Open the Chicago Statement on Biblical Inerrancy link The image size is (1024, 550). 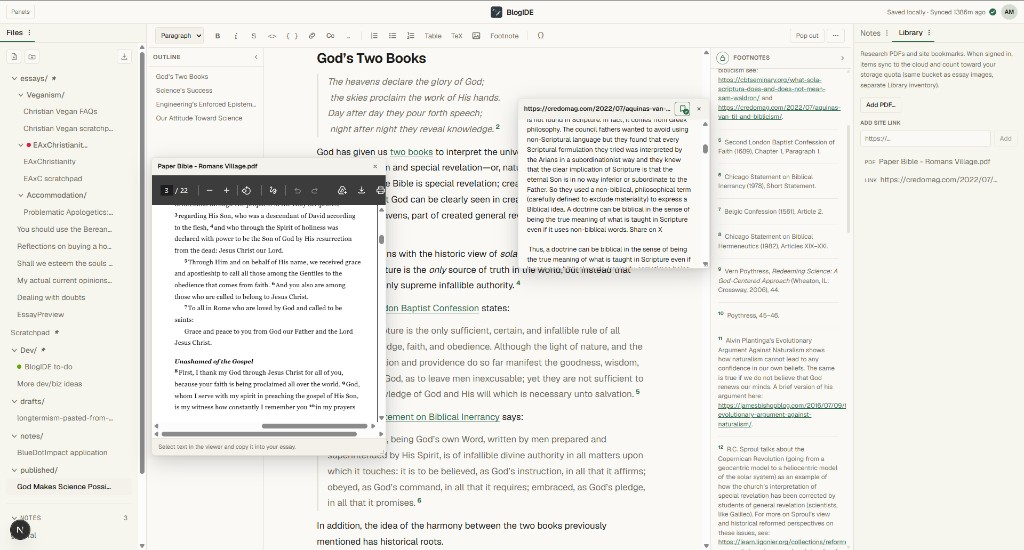click(x=441, y=417)
